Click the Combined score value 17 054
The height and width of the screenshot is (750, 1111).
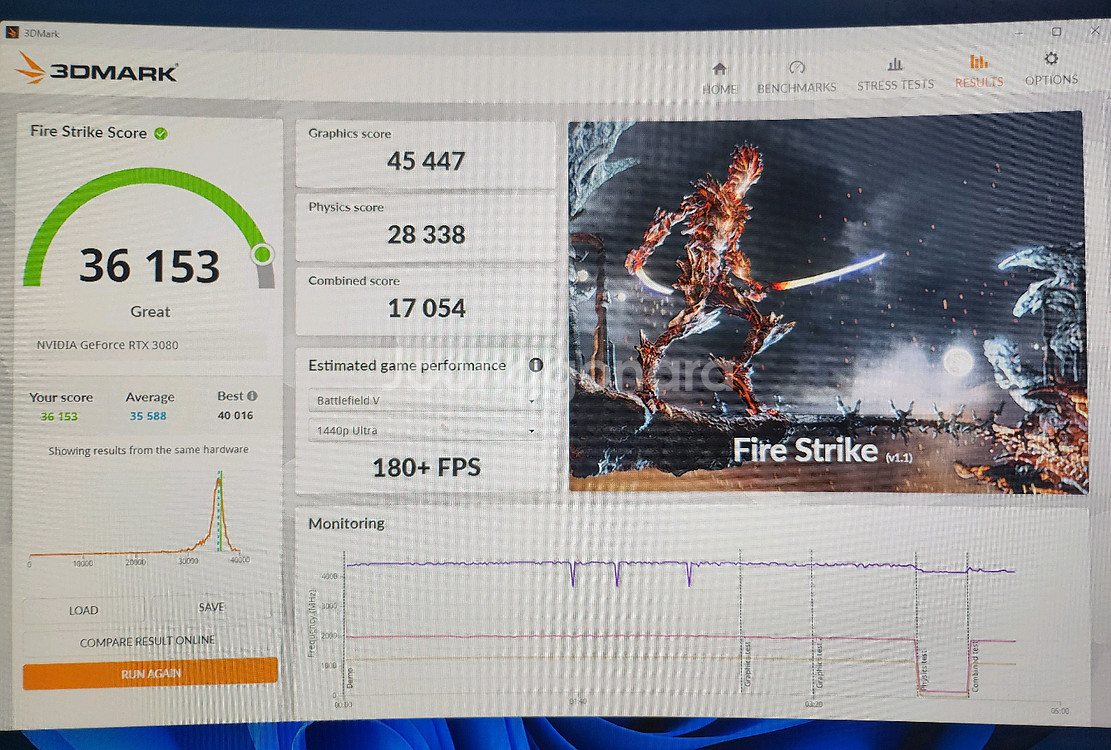tap(427, 308)
